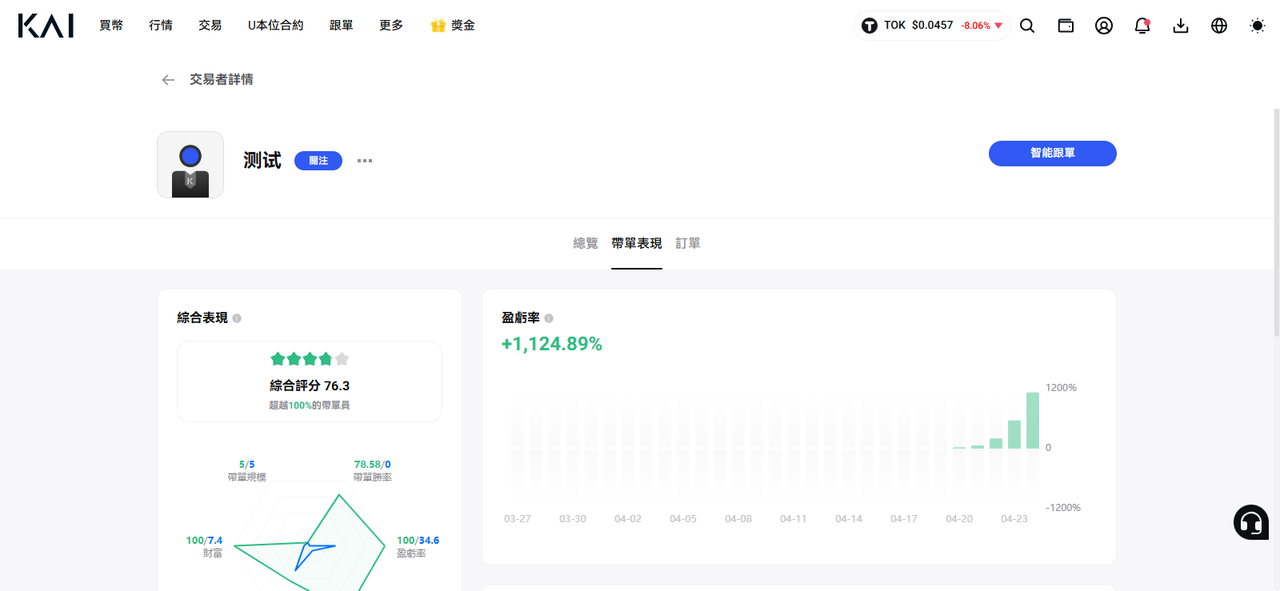Switch to the 總覽 tab
Viewport: 1280px width, 591px height.
coord(585,243)
